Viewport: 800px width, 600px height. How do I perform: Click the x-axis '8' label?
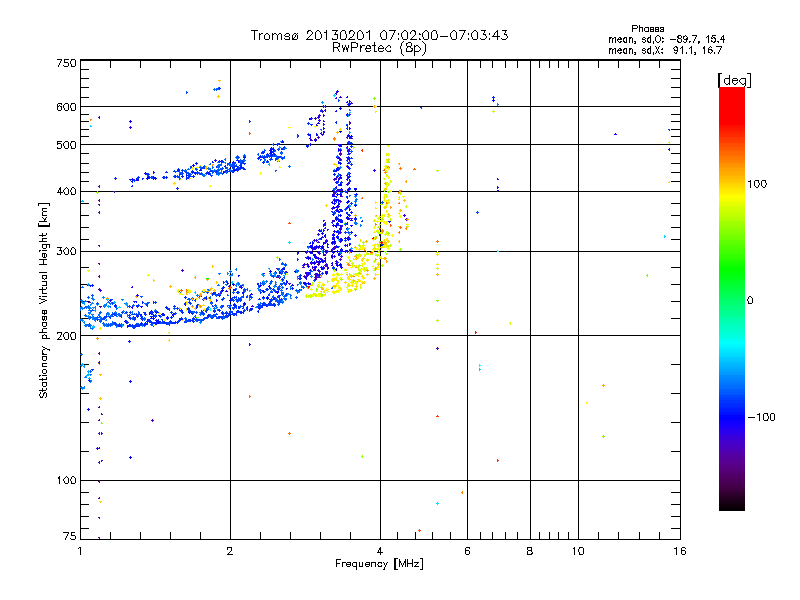[x=530, y=551]
